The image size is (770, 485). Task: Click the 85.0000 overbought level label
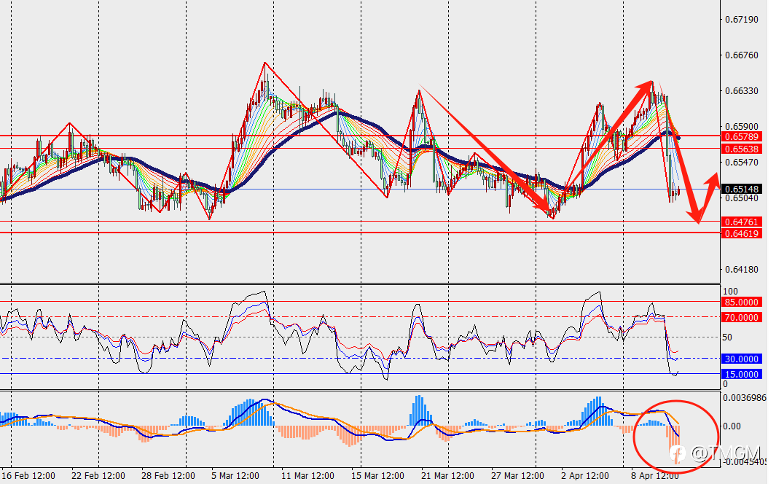coord(742,302)
